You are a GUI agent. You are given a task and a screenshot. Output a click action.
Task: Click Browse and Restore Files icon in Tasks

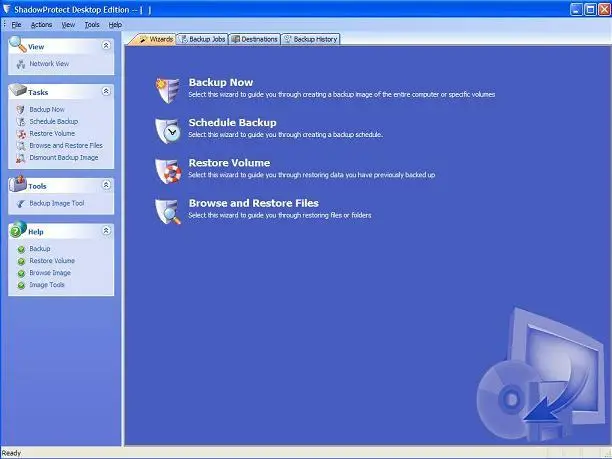(21, 146)
